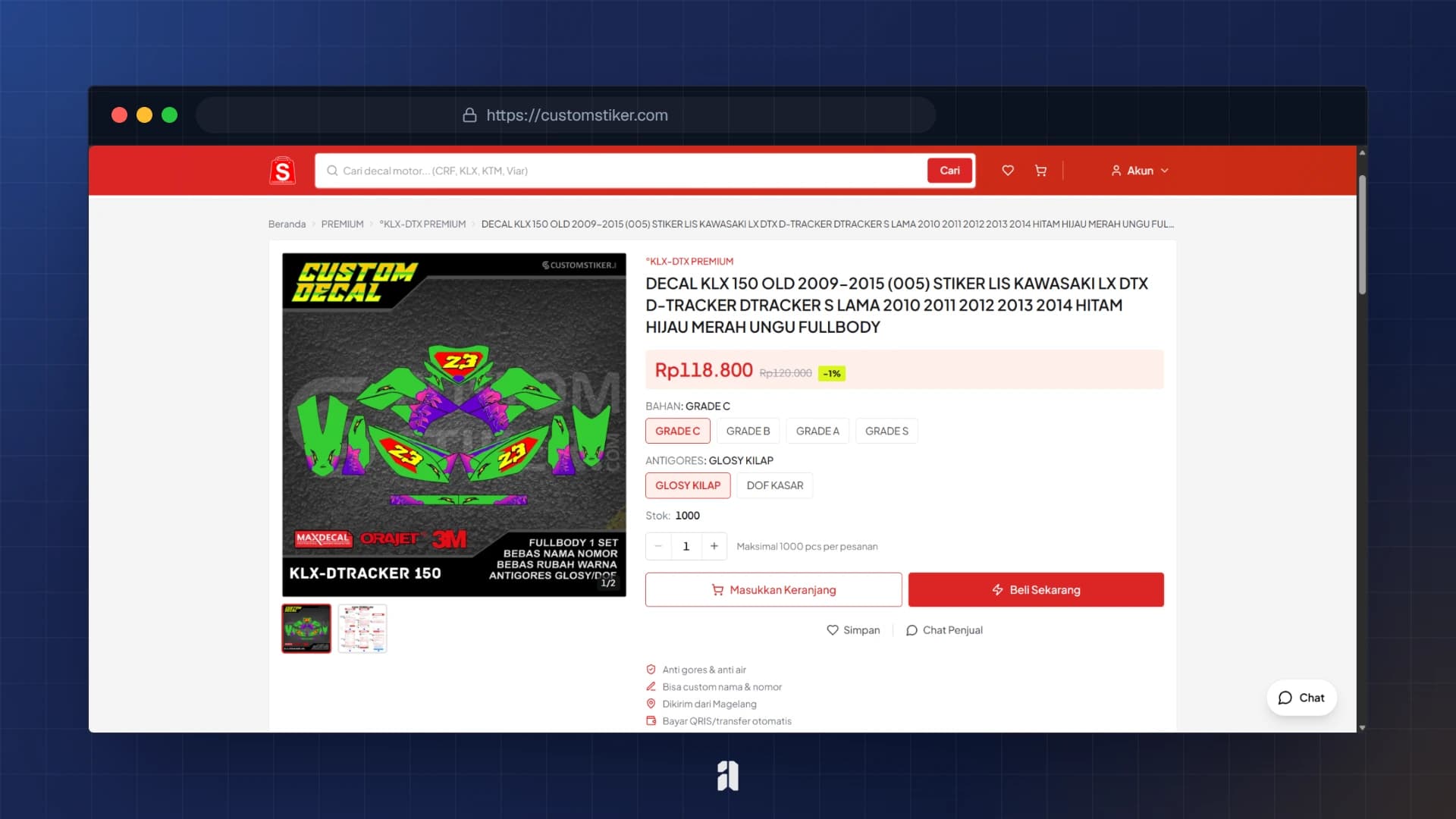Open the floating Chat button
Viewport: 1456px width, 819px height.
[1301, 698]
